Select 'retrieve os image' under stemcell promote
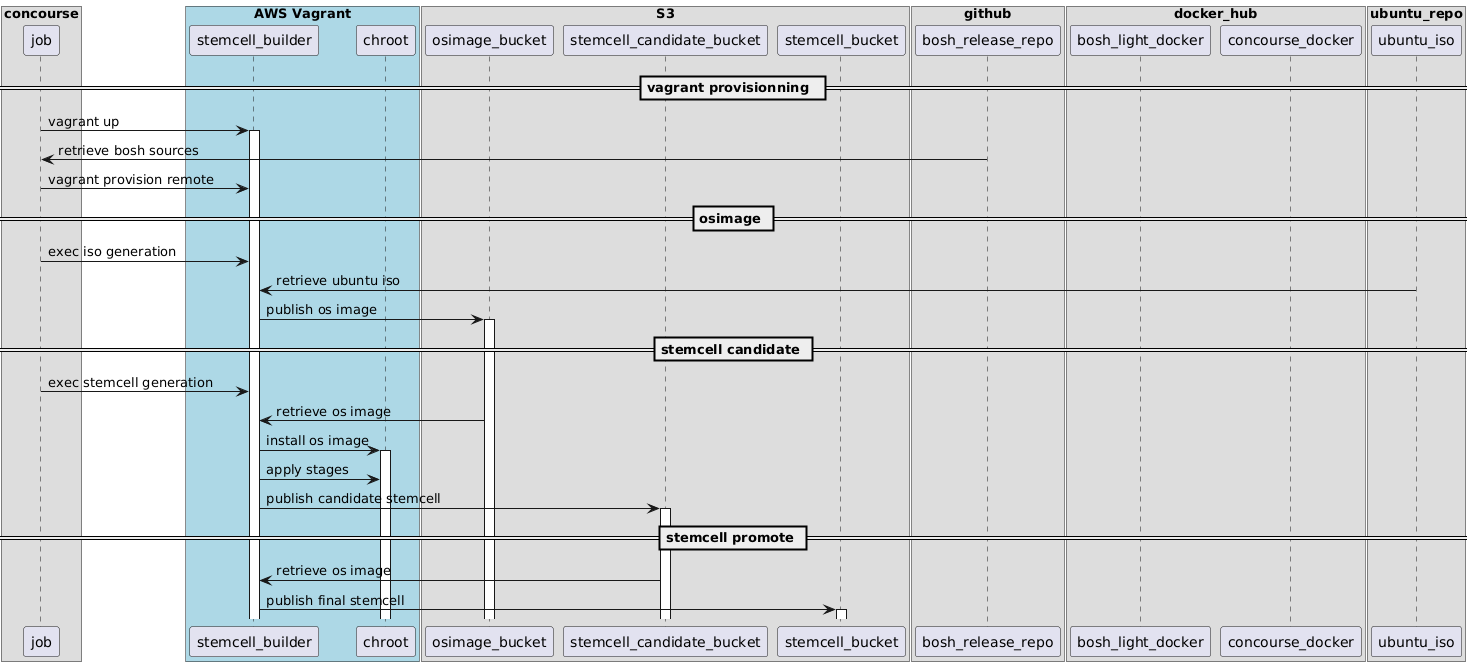 point(333,571)
